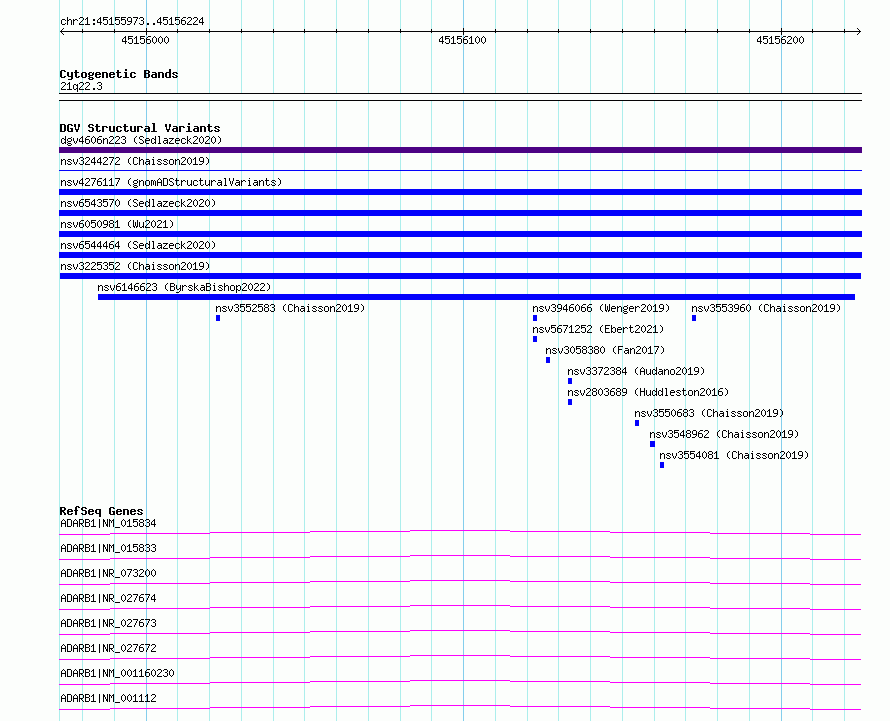Open variant nsv4276117 (gnomADStructuralVariants)

point(171,182)
